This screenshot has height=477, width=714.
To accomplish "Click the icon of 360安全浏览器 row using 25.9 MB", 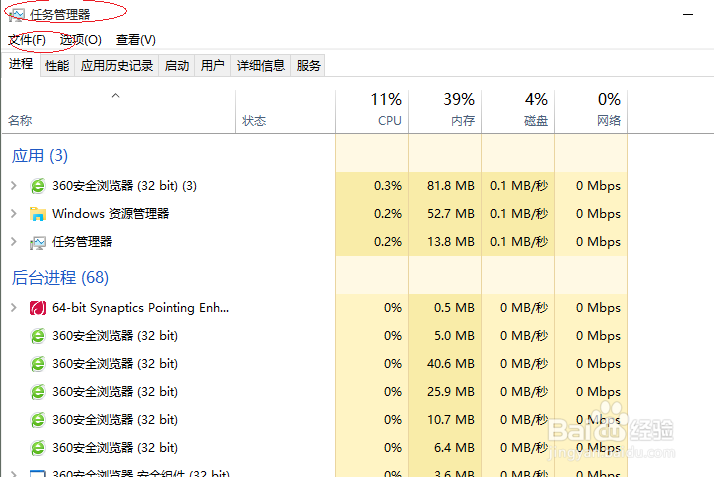I will click(x=38, y=392).
